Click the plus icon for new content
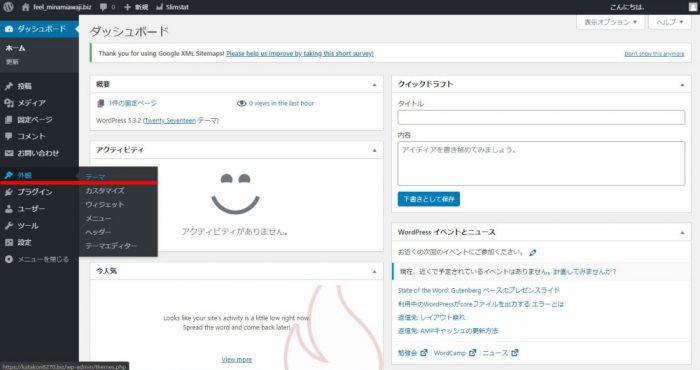Viewport: 700px width, 370px height. pos(128,7)
